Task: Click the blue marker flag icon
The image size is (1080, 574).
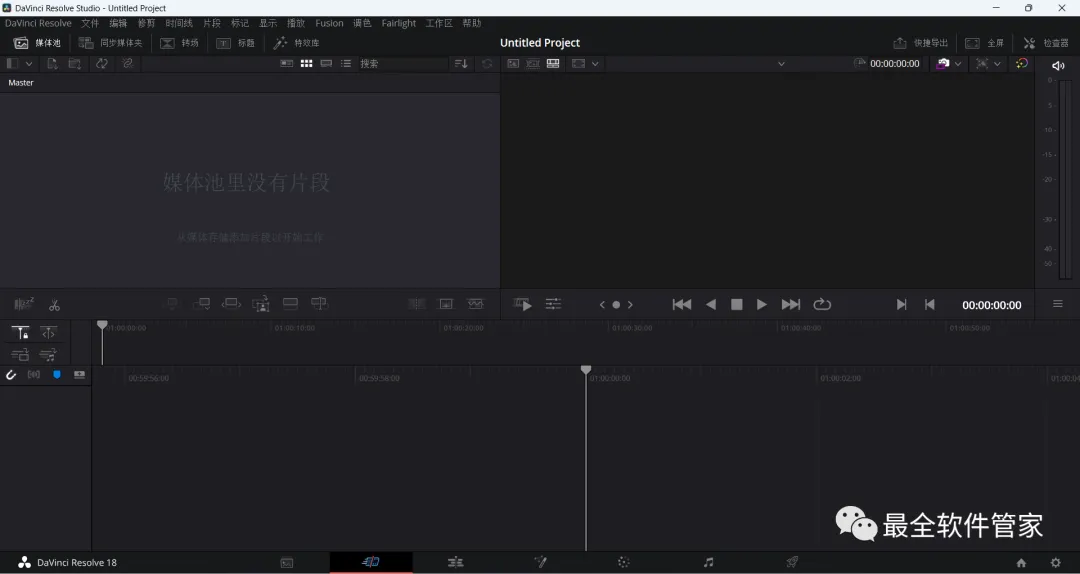Action: [57, 375]
